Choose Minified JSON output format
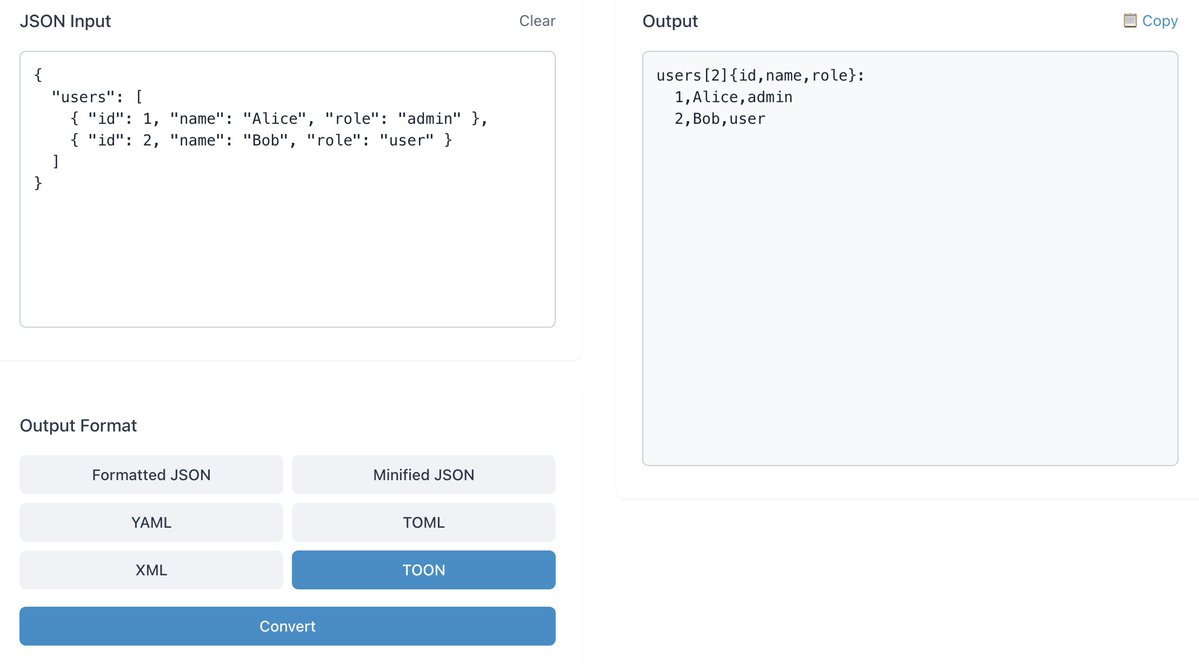The image size is (1199, 664). [x=423, y=474]
